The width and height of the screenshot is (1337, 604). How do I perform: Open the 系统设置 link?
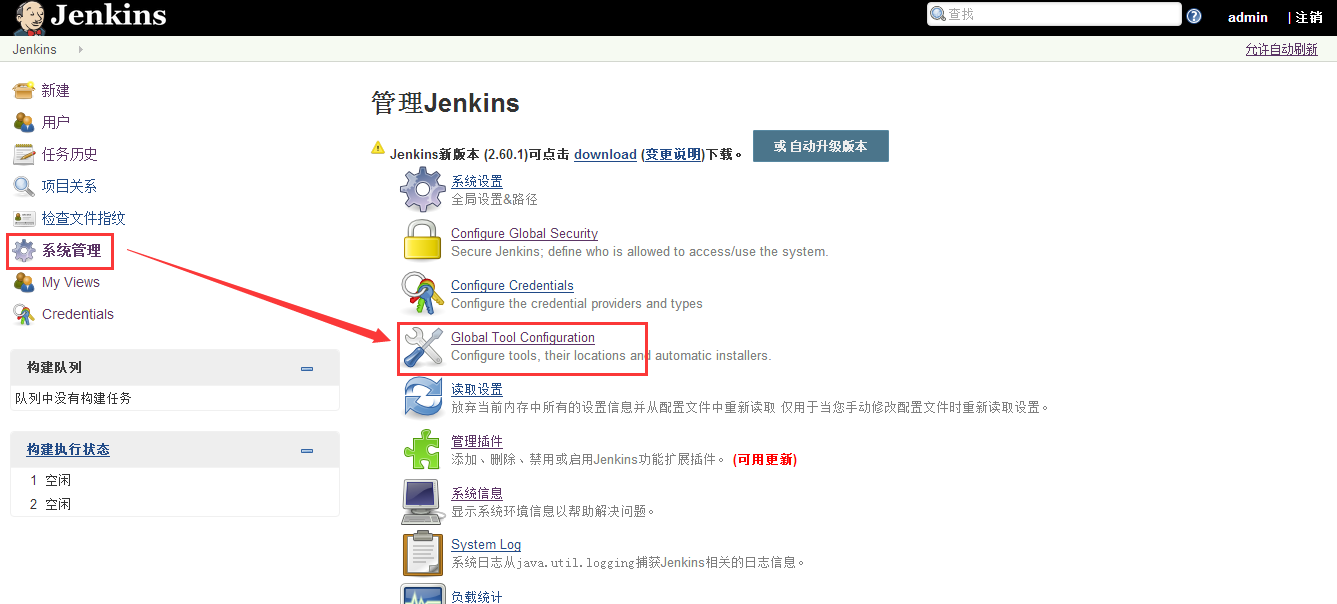pos(477,181)
